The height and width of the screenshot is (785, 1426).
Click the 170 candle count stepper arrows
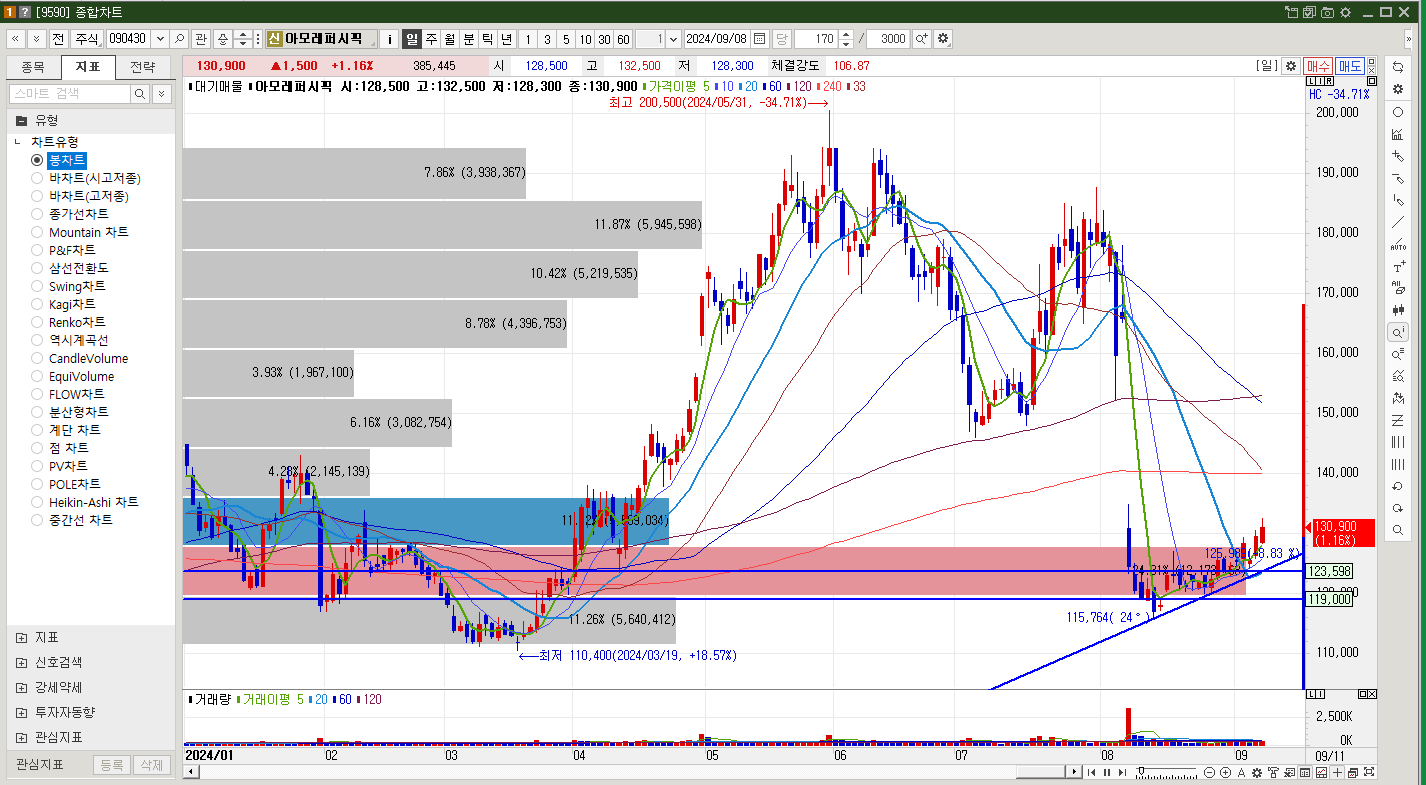click(x=846, y=39)
